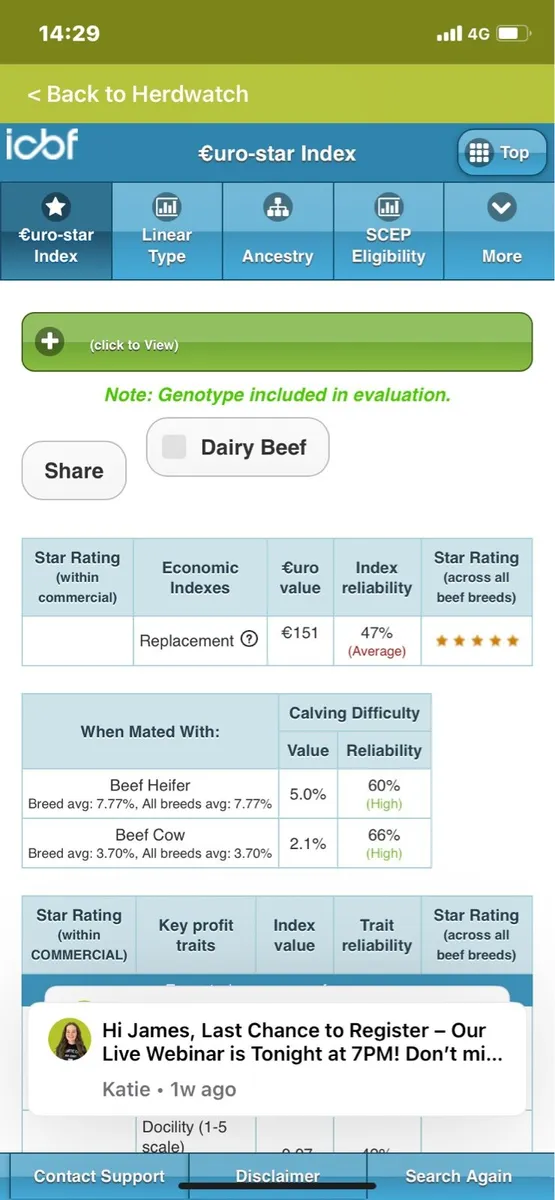Go Back to Herdwatch
Image resolution: width=555 pixels, height=1200 pixels.
coord(137,94)
